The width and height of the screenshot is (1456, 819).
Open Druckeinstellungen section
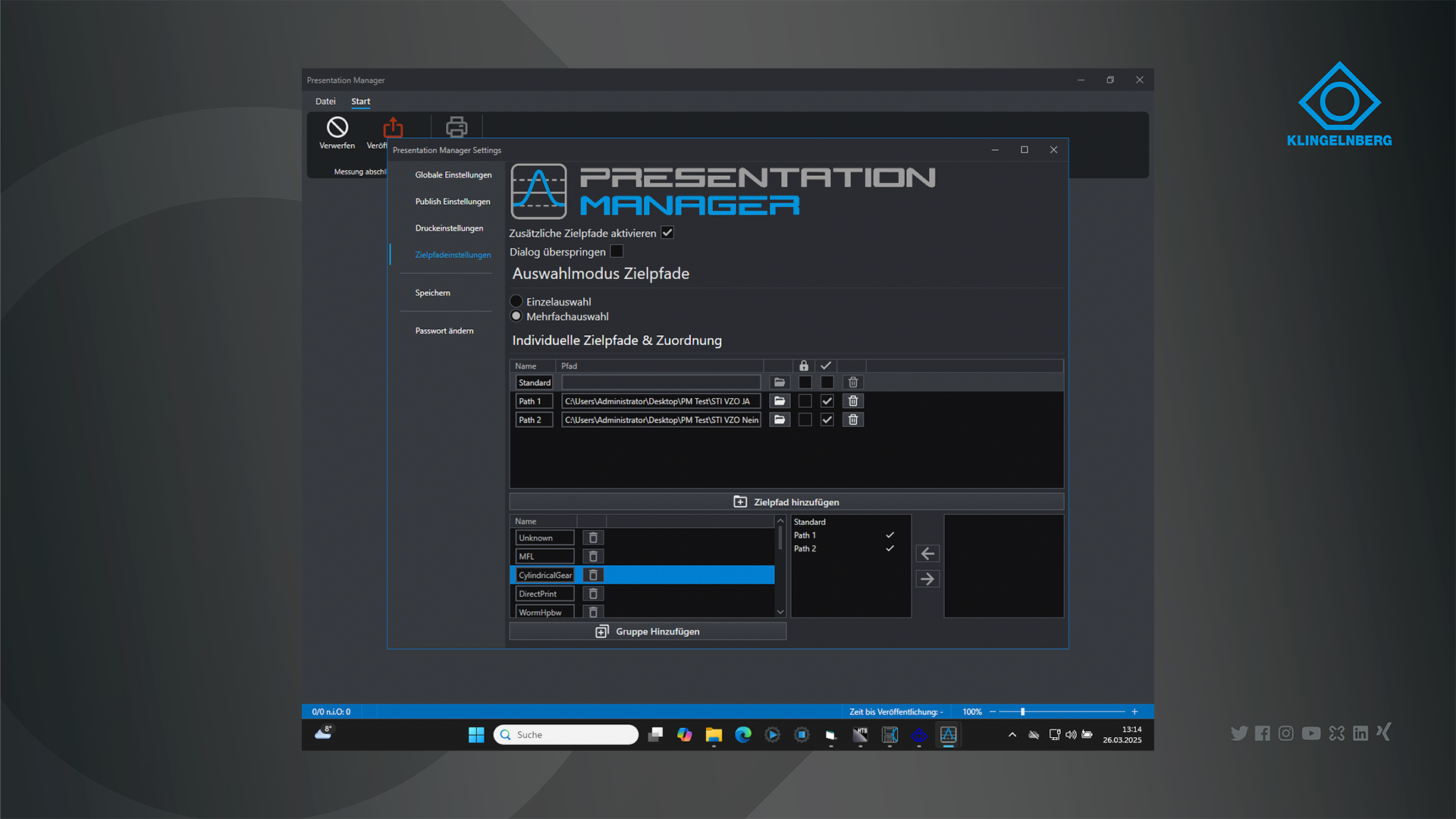pos(449,228)
